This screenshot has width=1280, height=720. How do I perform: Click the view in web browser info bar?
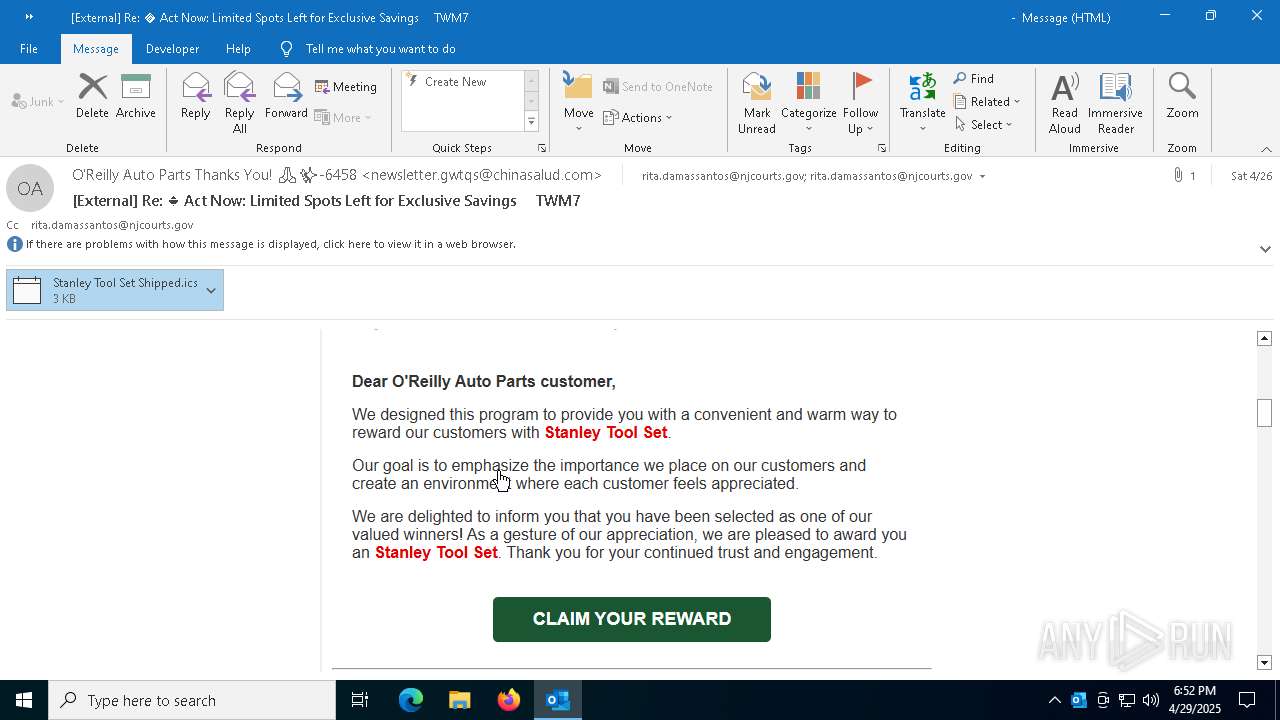(270, 244)
